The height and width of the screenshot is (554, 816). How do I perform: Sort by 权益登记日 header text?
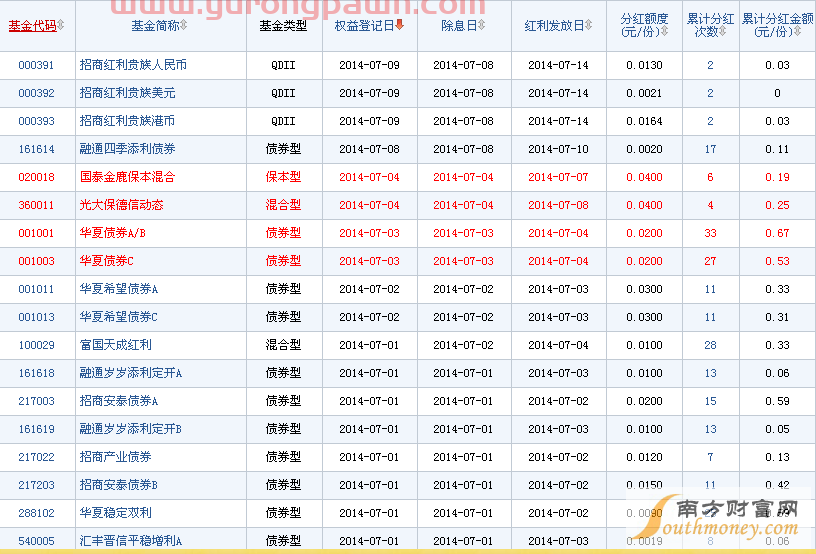pyautogui.click(x=364, y=25)
